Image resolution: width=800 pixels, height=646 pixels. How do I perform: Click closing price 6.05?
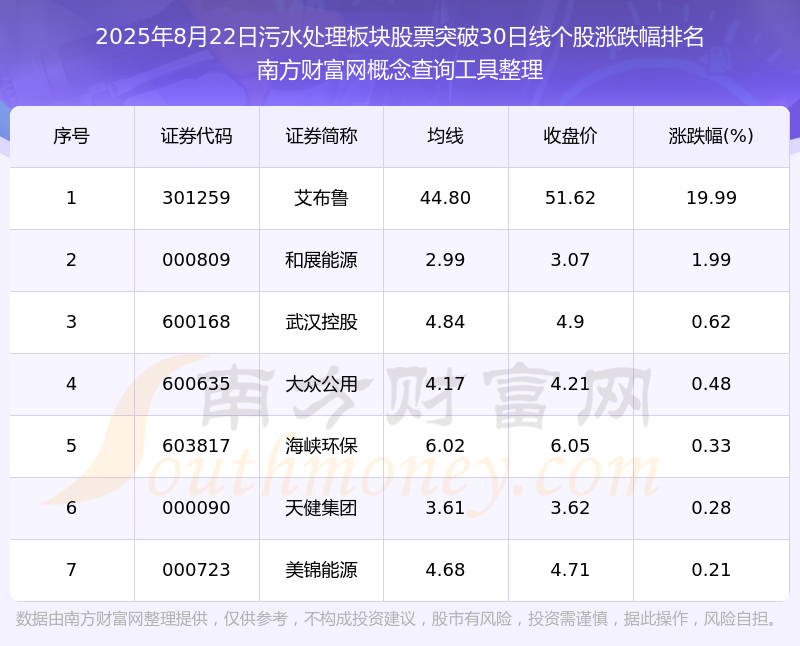(x=570, y=446)
